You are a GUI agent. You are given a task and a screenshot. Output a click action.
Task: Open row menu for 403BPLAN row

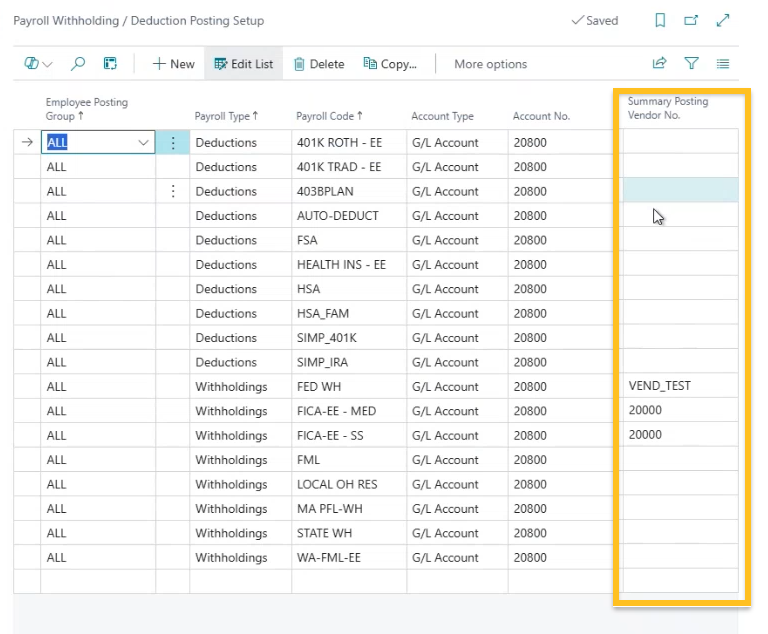tap(172, 191)
